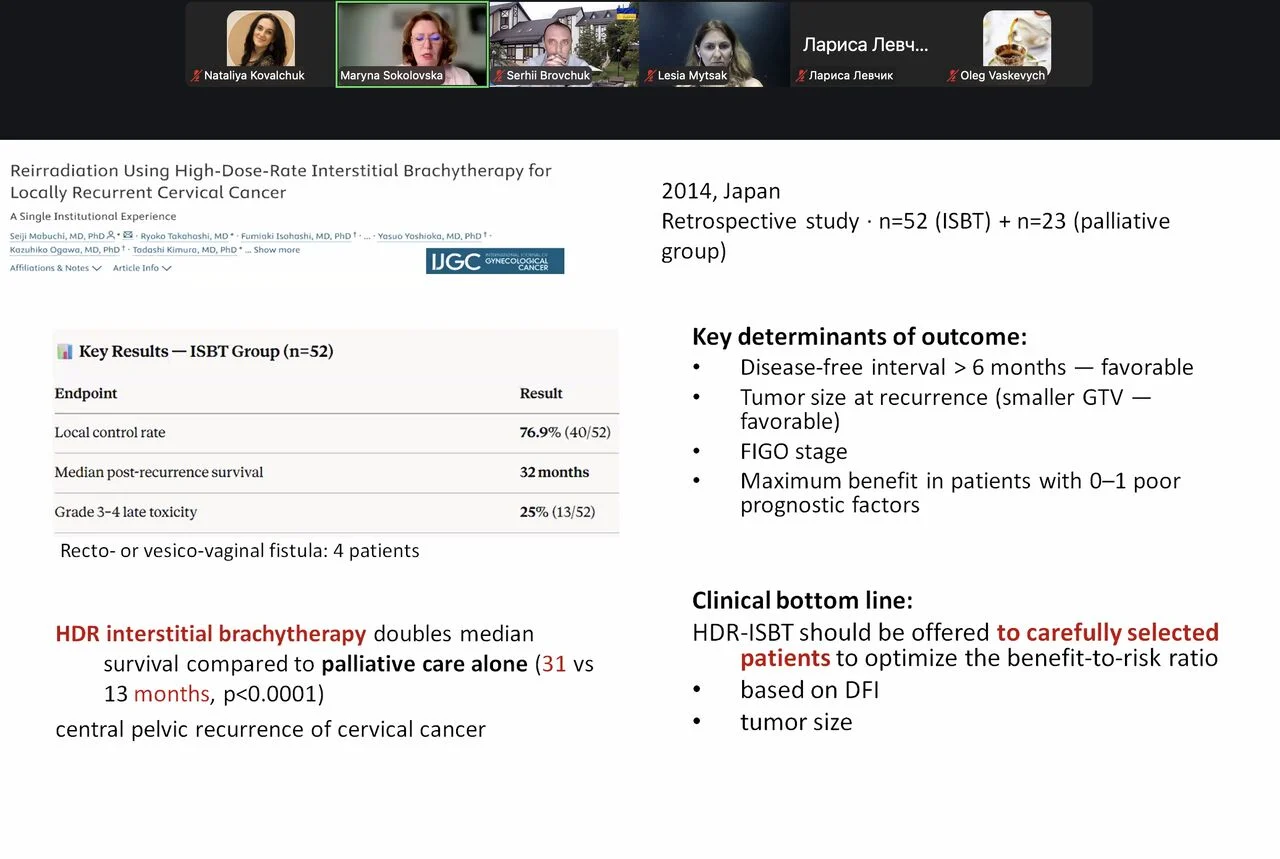
Task: Click the Clinical bottom line heading
Action: (x=802, y=601)
